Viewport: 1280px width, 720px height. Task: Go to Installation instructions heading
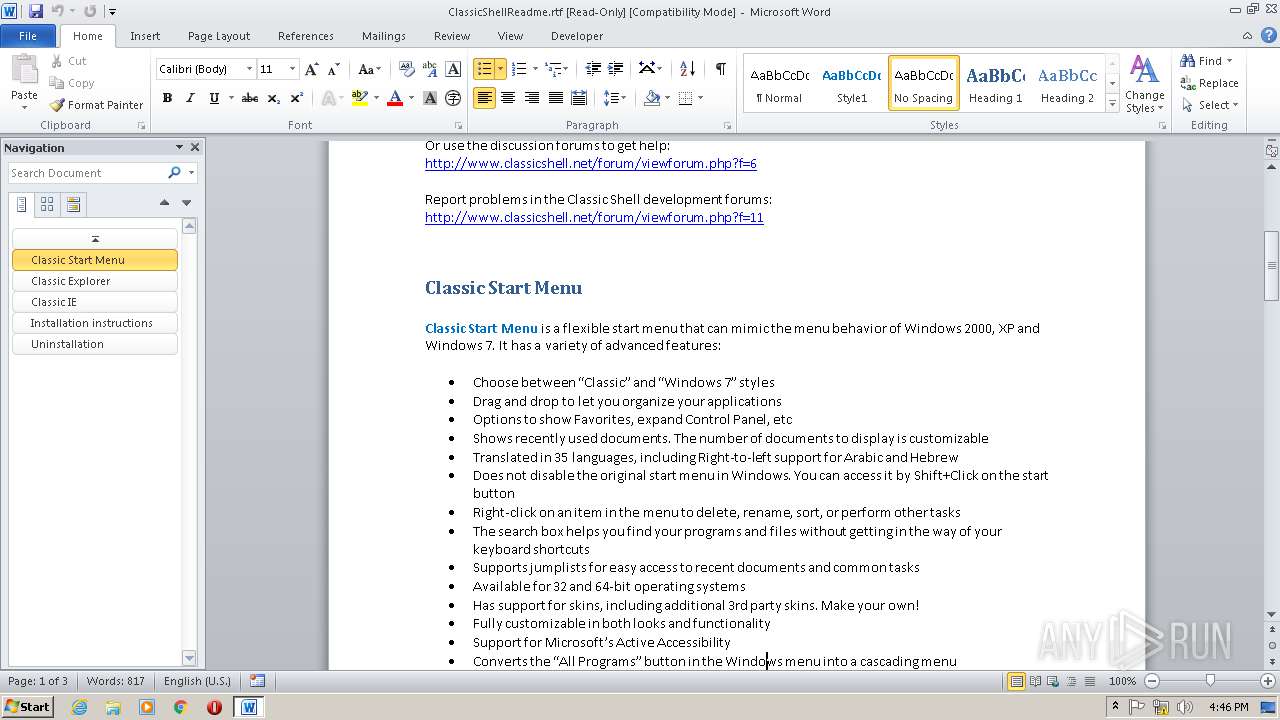tap(95, 323)
